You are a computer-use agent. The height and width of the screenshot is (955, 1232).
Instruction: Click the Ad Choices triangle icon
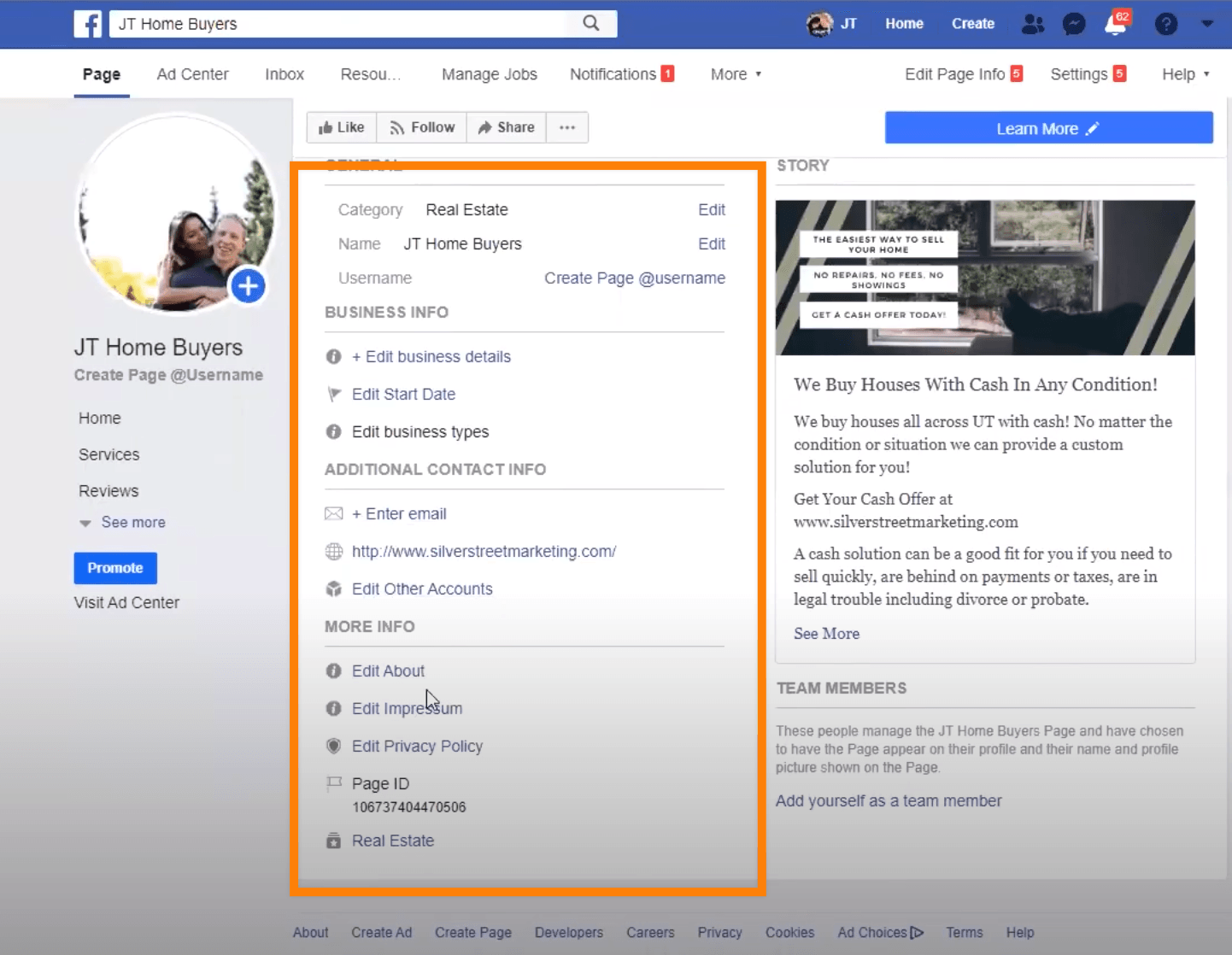(918, 933)
